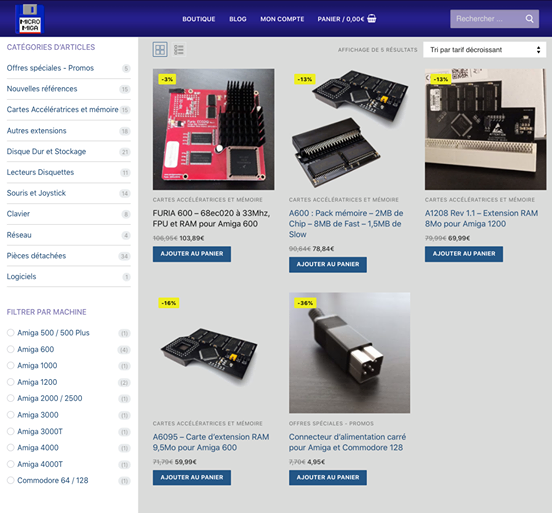Open A1208 Rev 1.1 product title

coord(481,218)
